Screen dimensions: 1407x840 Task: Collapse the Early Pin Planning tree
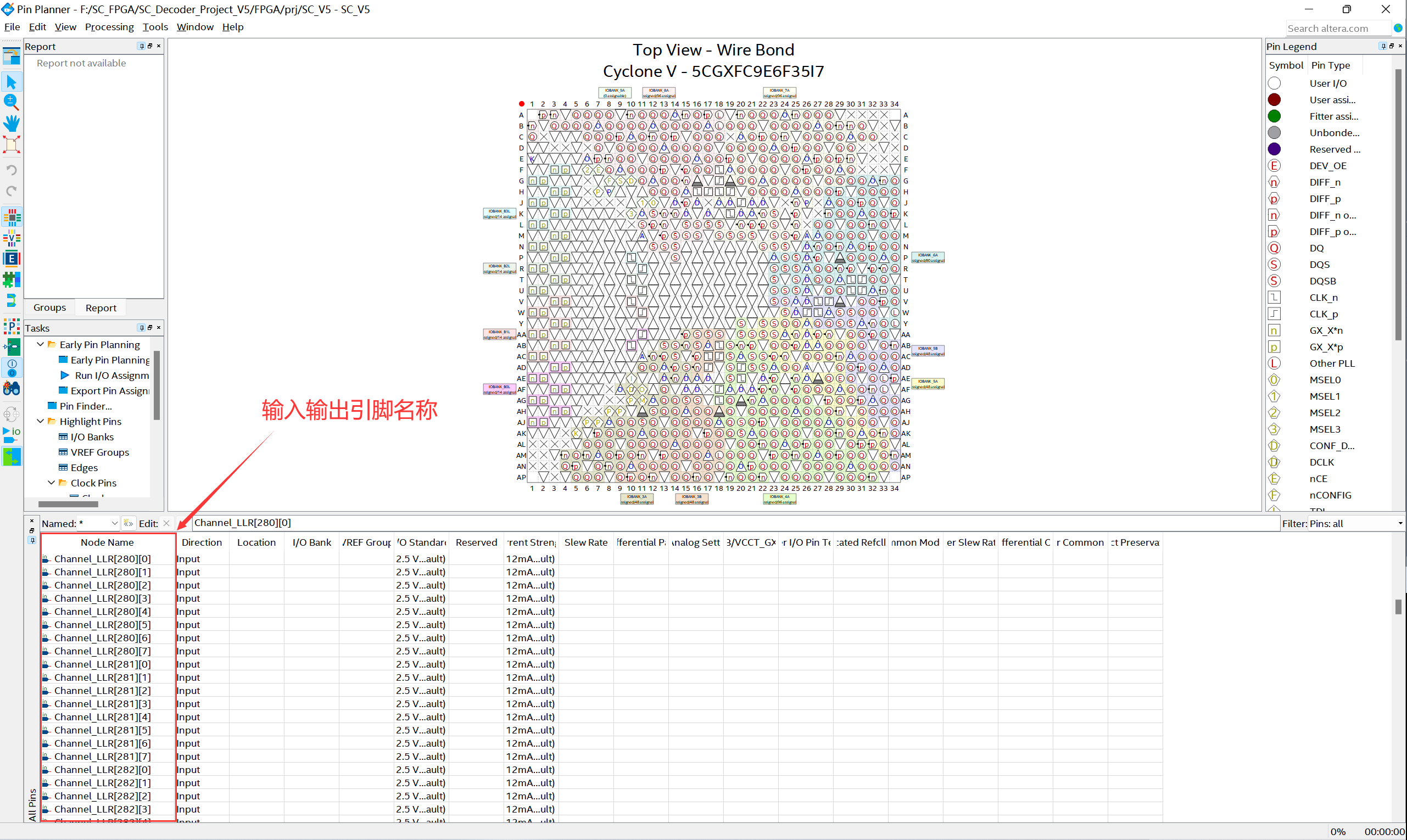(40, 344)
